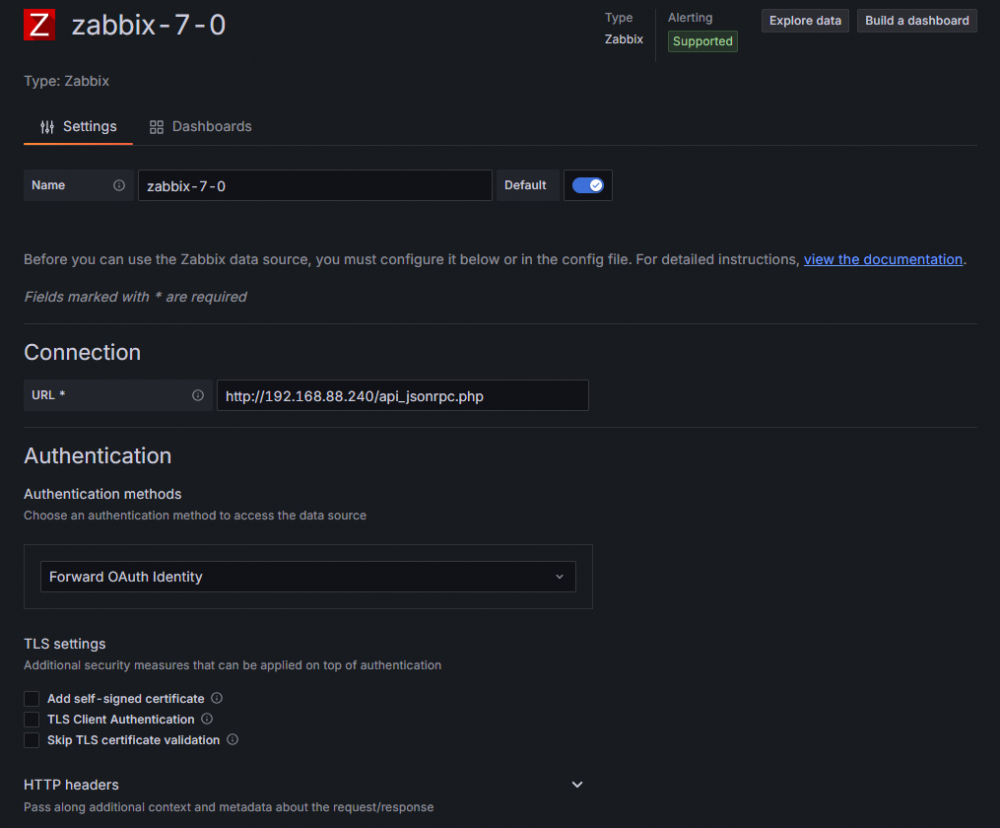This screenshot has height=828, width=1000.
Task: Click info icon for Add self-signed certificate
Action: click(x=217, y=698)
